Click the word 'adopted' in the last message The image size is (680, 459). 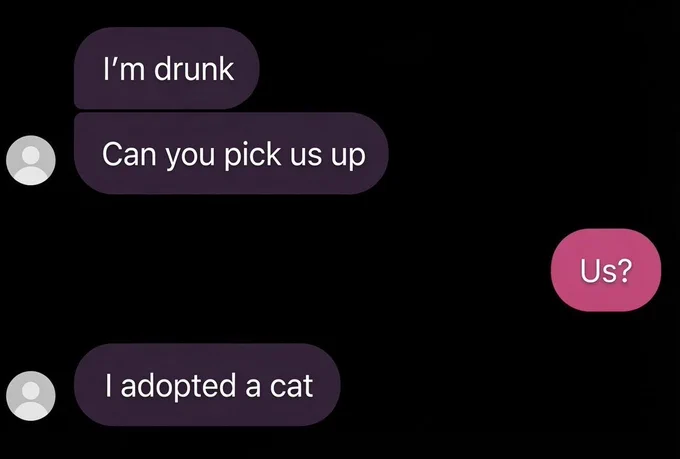(x=178, y=387)
